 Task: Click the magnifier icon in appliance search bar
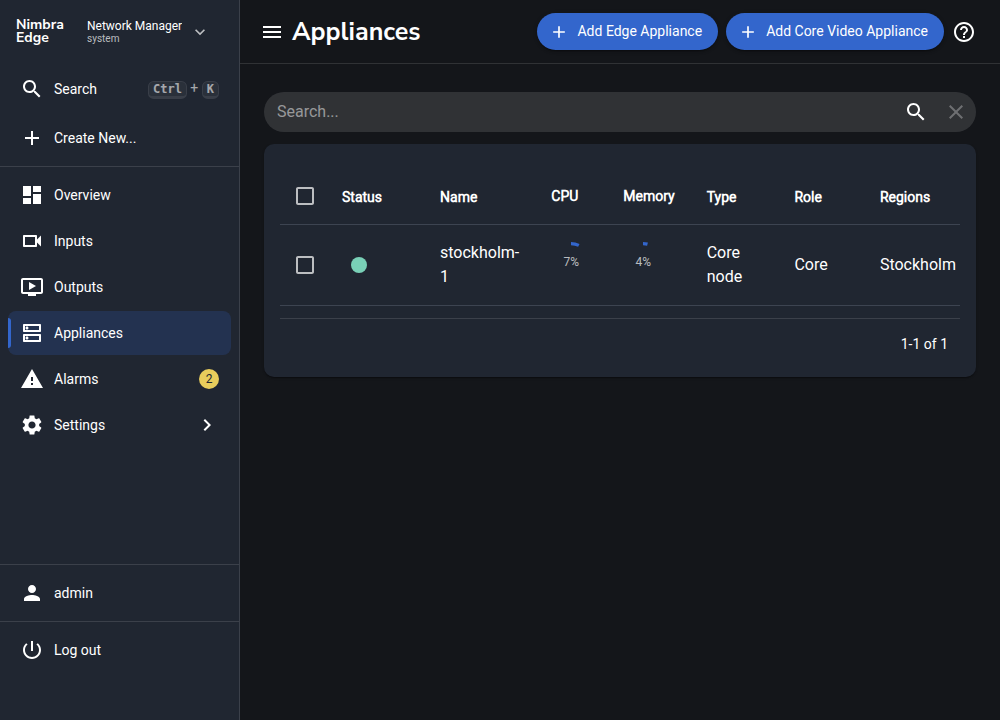915,112
